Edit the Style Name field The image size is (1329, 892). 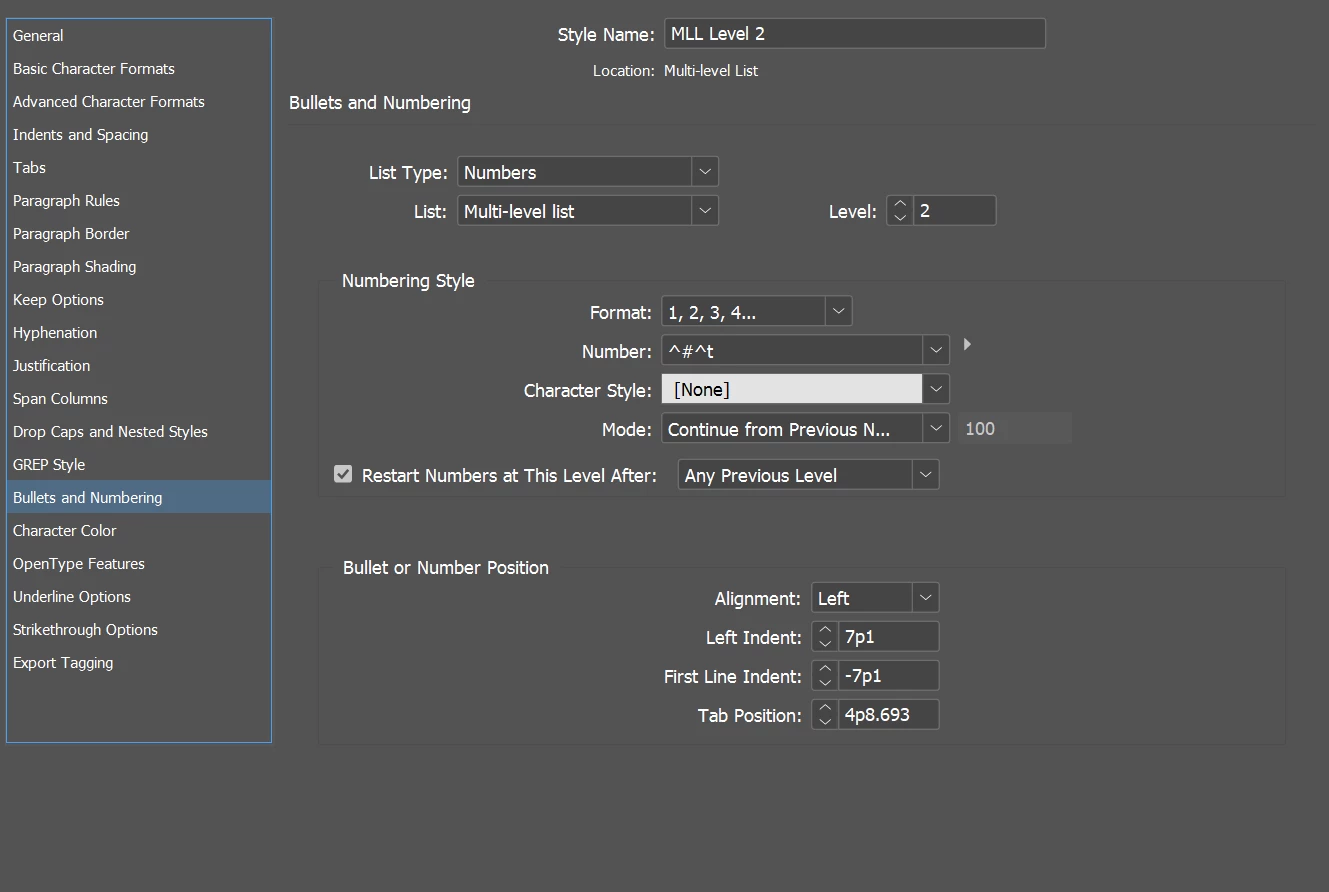855,33
